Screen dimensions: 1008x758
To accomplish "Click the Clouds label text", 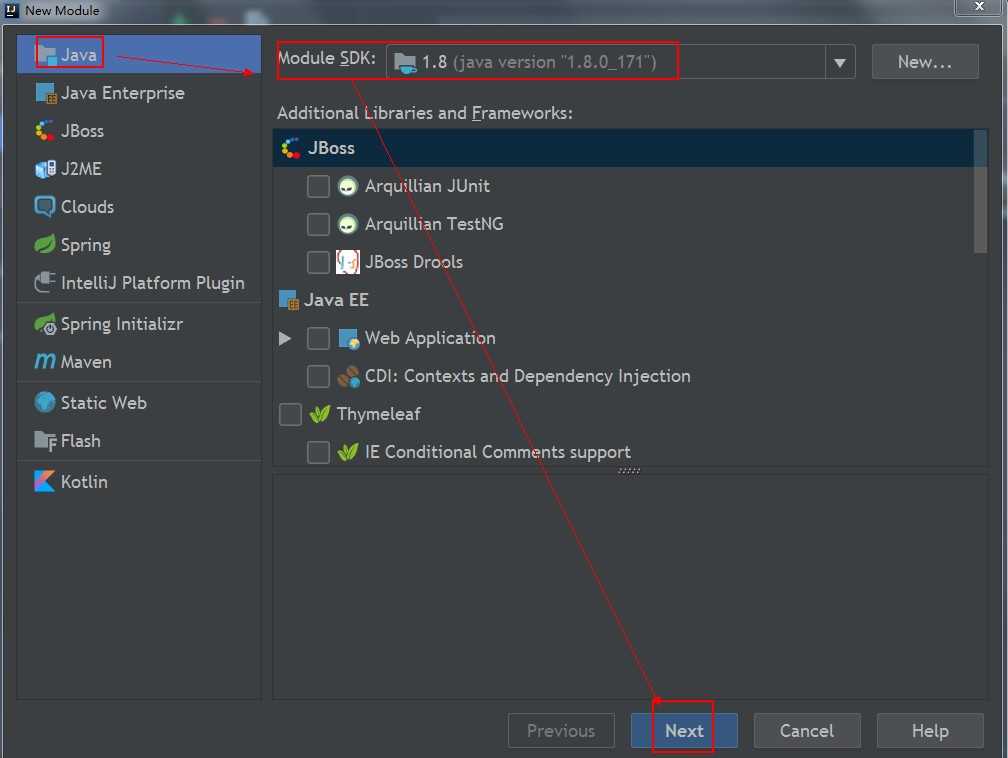I will point(87,207).
